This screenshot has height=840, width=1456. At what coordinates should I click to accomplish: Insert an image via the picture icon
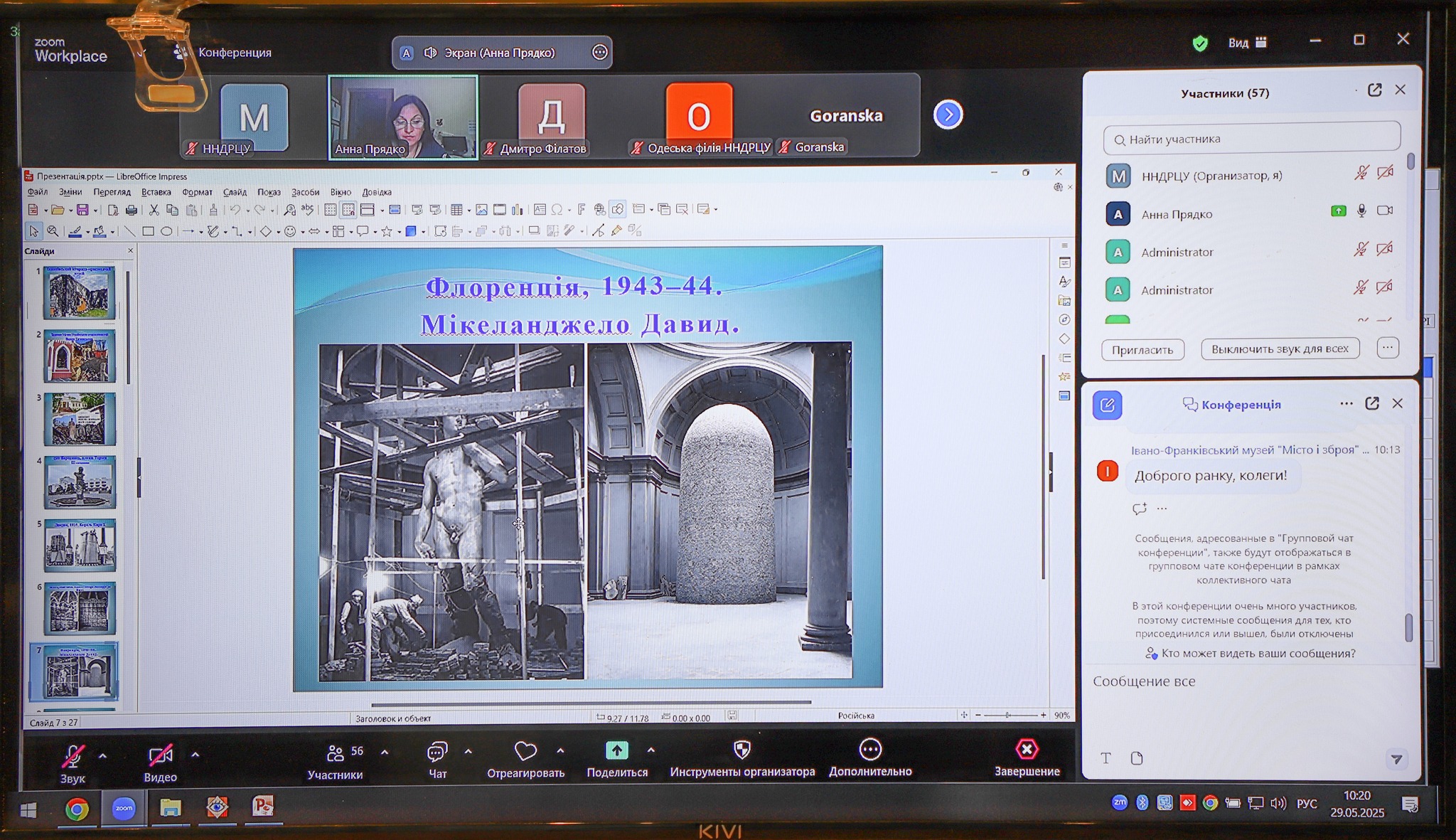481,209
